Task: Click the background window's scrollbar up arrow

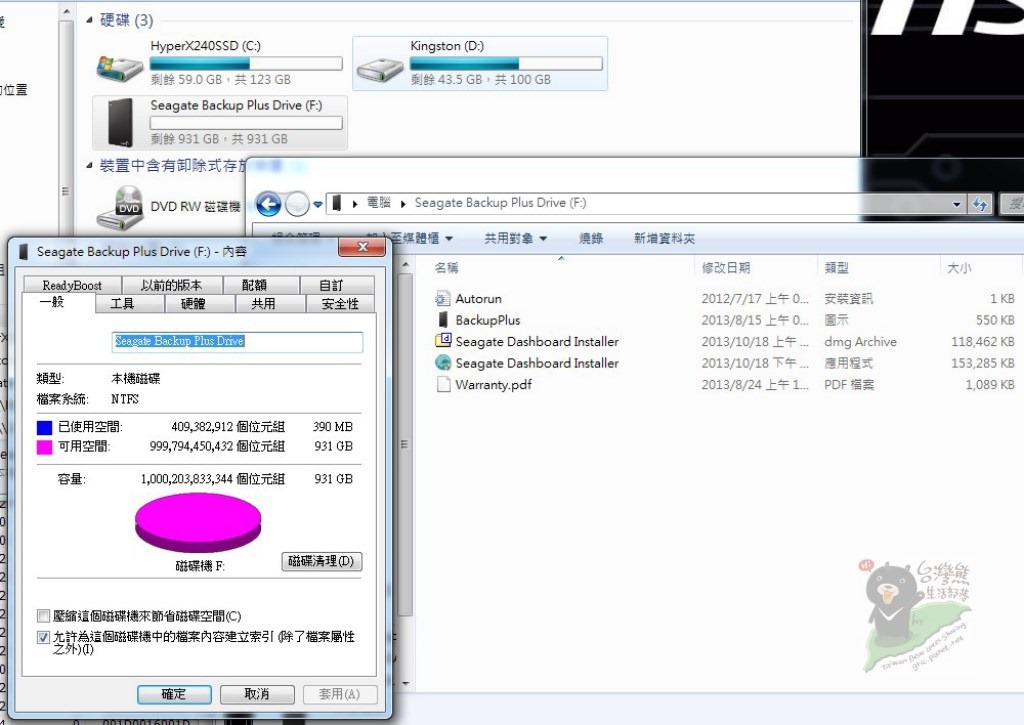Action: pyautogui.click(x=66, y=12)
